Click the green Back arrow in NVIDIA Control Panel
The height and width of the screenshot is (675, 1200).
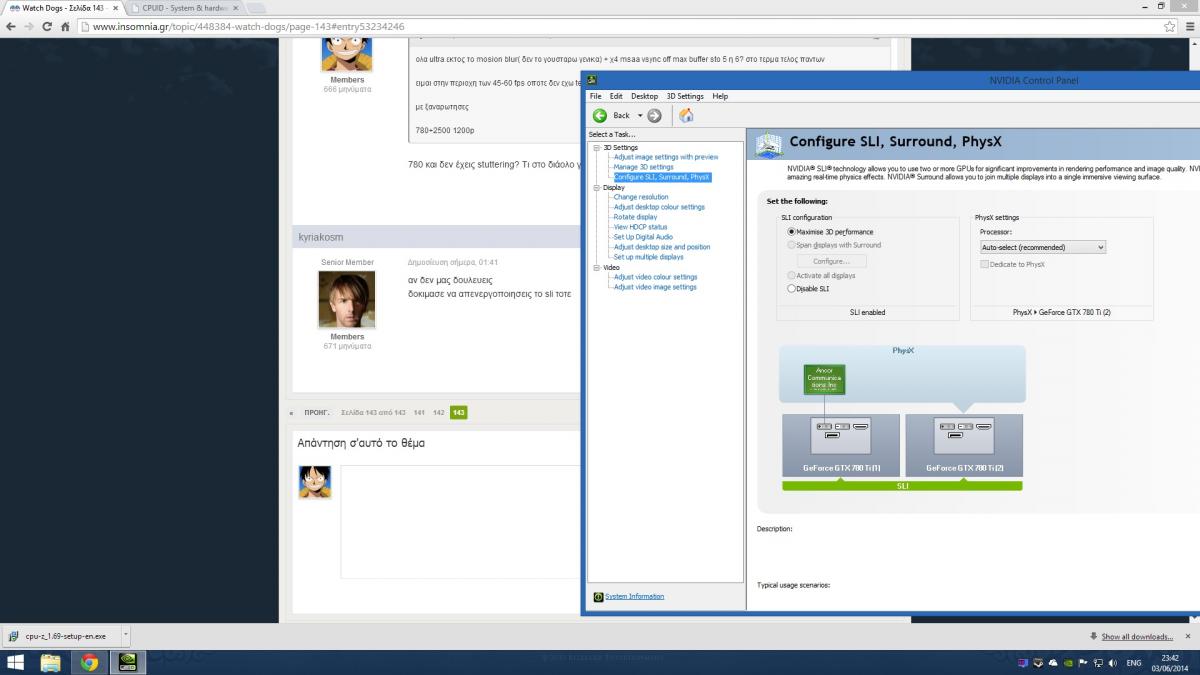pyautogui.click(x=599, y=115)
